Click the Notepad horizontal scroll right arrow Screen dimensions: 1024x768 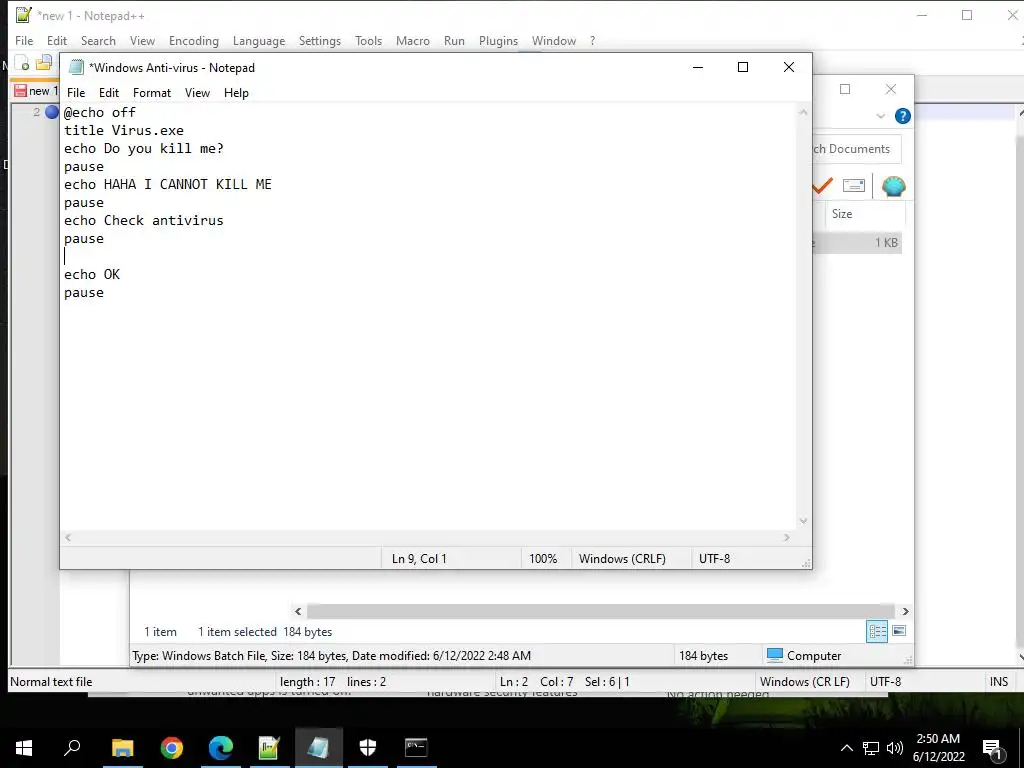[787, 537]
